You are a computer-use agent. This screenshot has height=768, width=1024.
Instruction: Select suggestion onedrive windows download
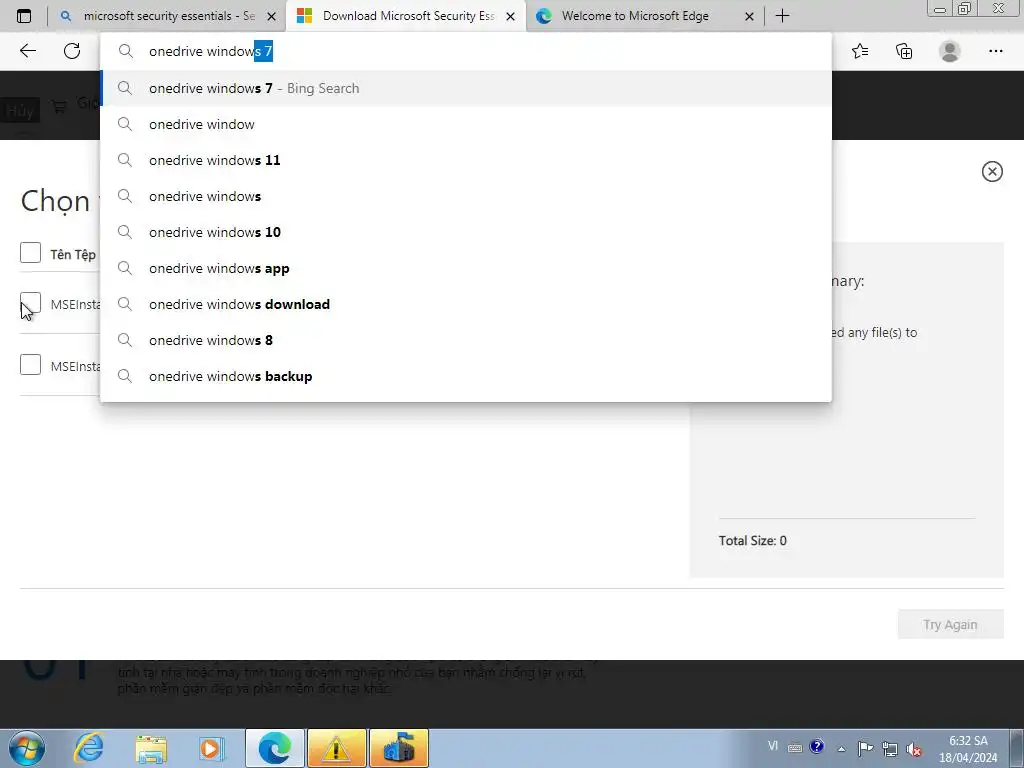click(x=466, y=304)
